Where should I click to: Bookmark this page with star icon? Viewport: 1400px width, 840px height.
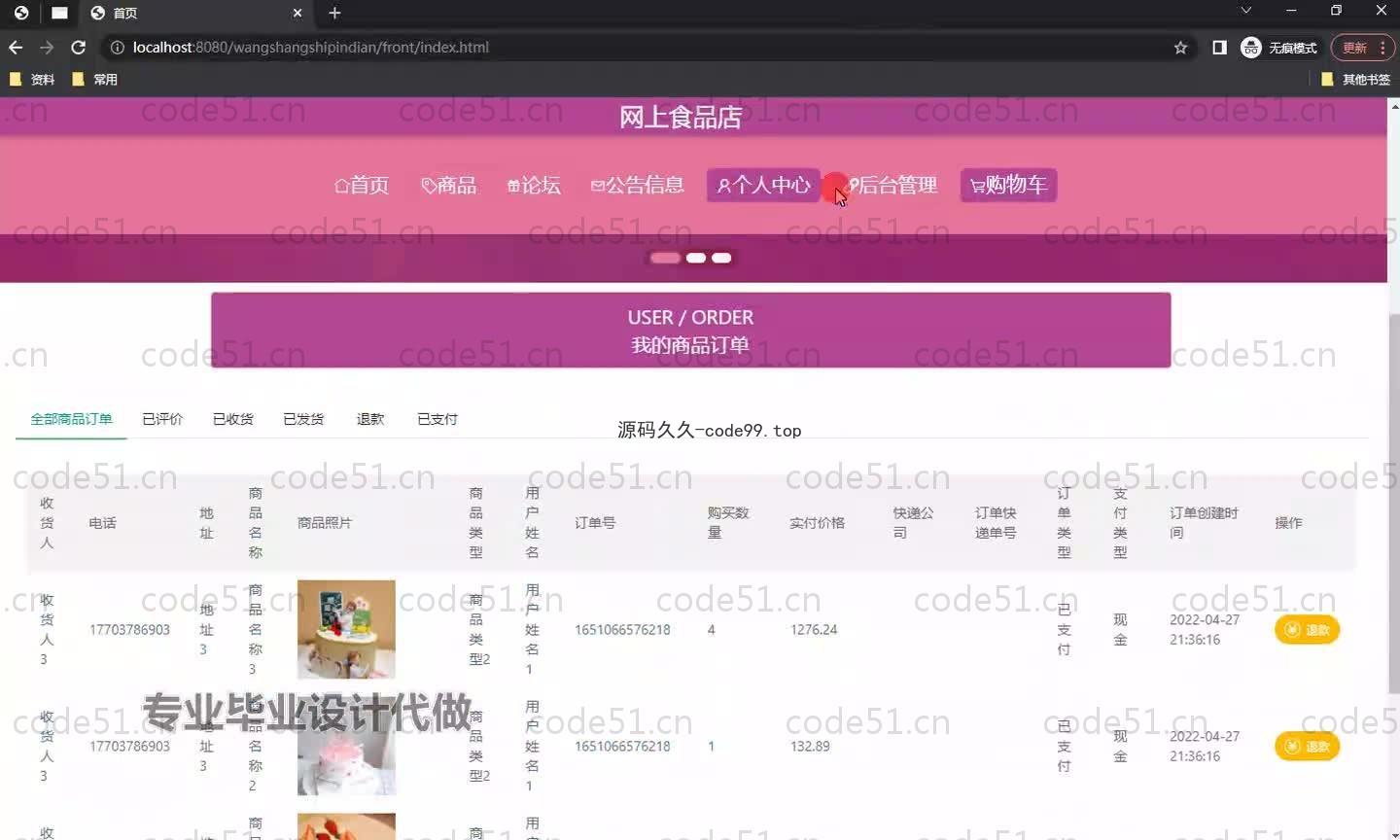click(x=1180, y=47)
